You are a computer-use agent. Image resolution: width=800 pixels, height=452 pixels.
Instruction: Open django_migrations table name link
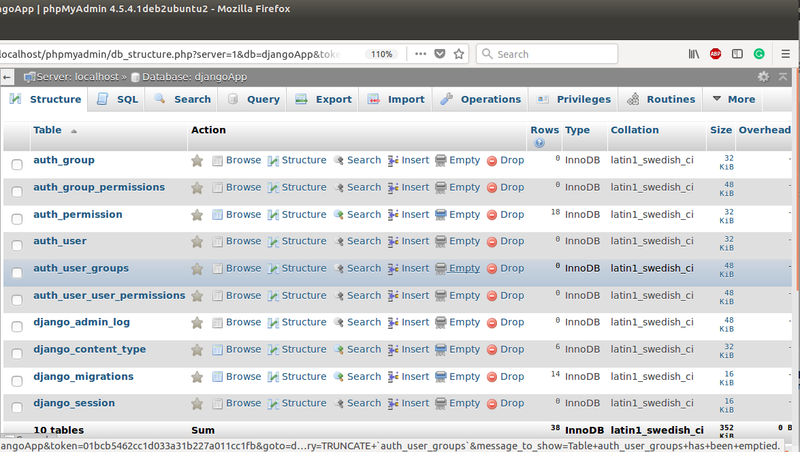(x=83, y=376)
